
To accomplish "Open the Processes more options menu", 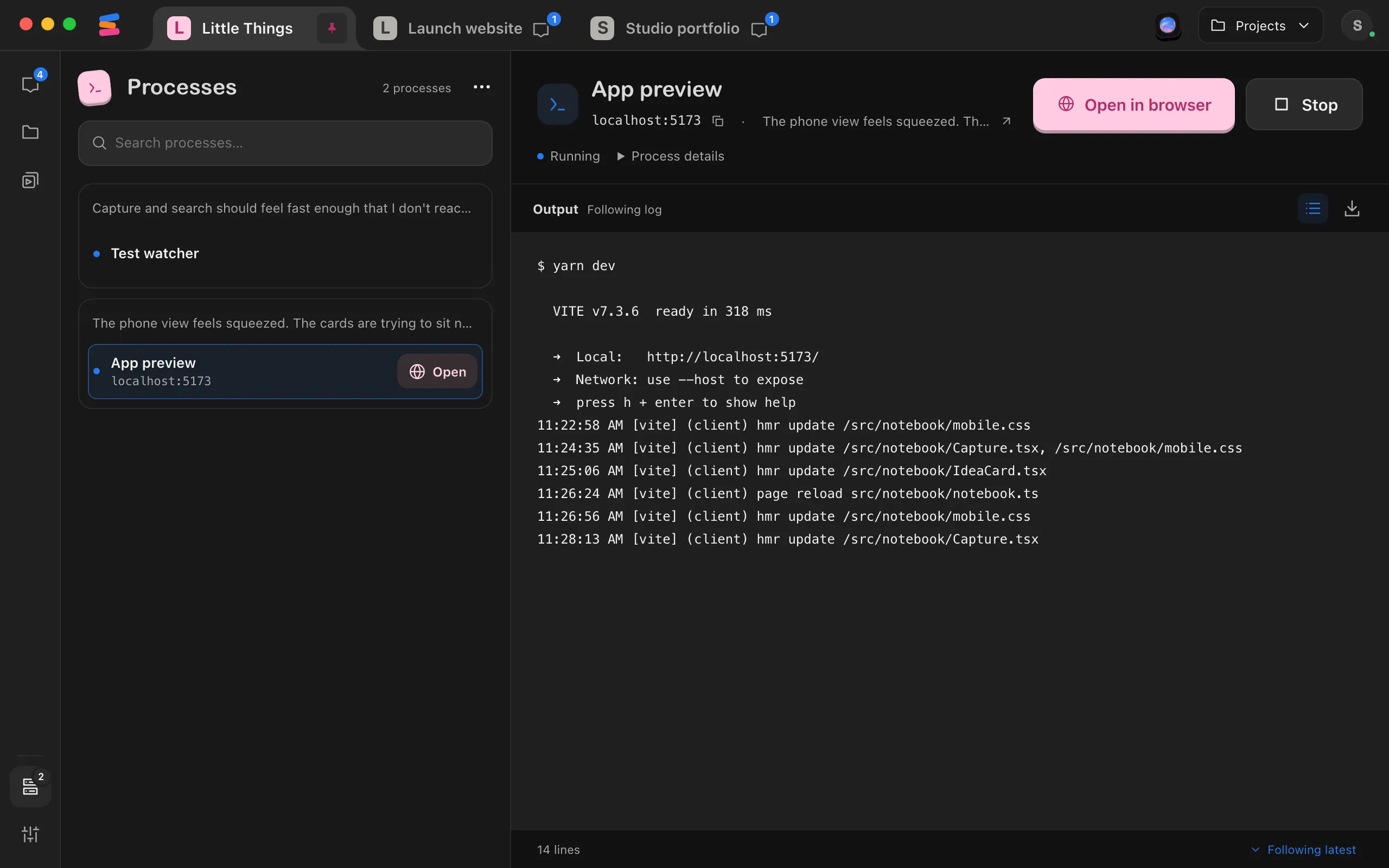I will coord(482,87).
